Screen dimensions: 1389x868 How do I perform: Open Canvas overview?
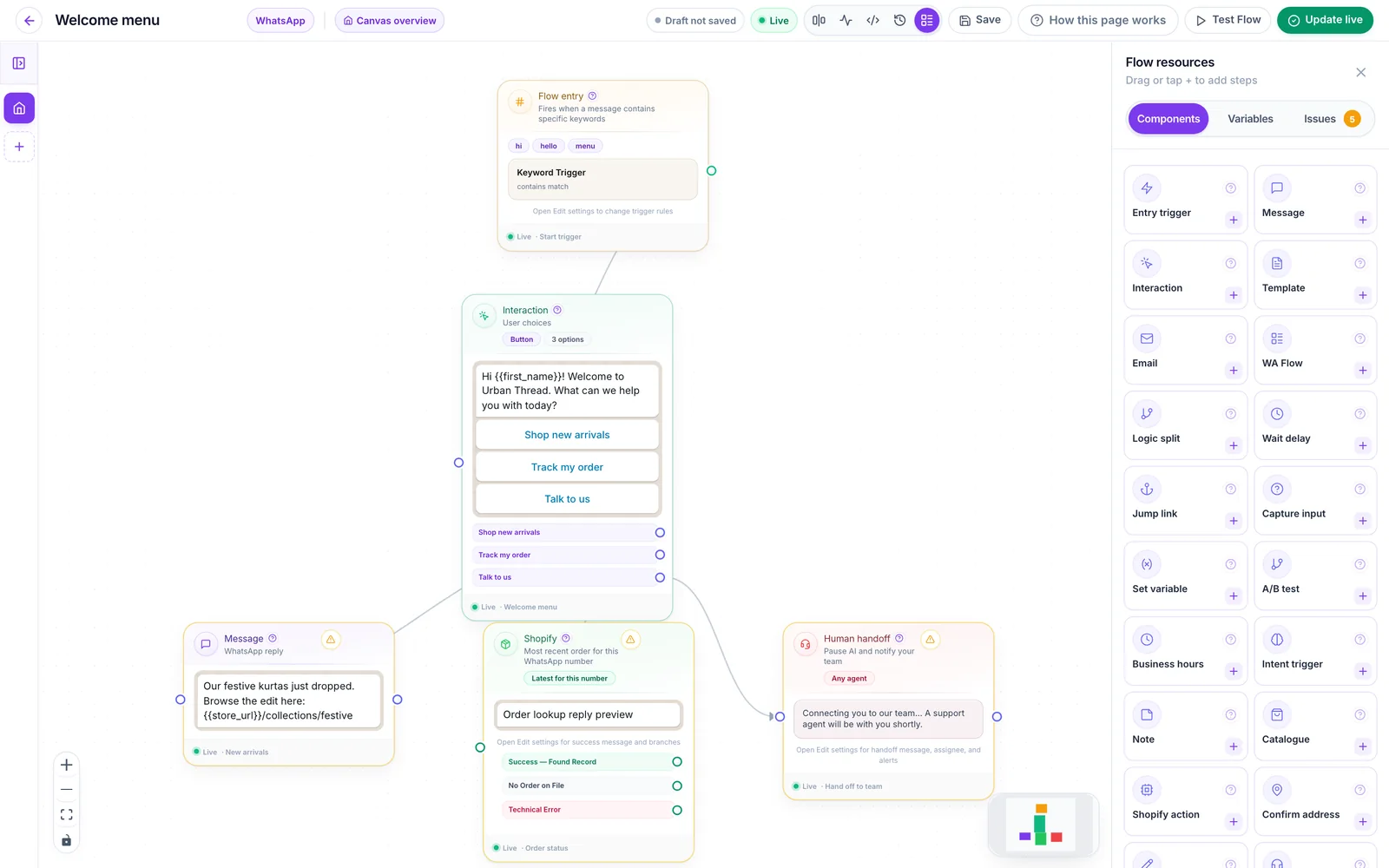(x=390, y=21)
